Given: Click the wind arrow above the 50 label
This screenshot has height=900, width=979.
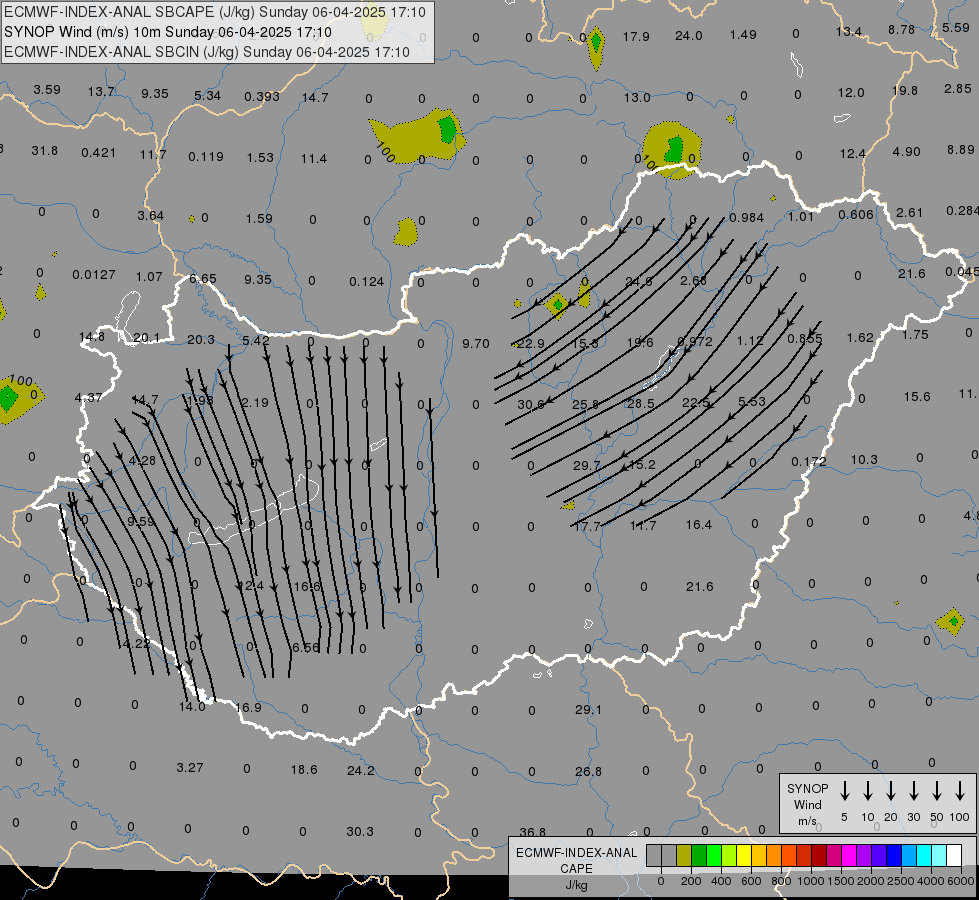Looking at the screenshot, I should coord(937,791).
